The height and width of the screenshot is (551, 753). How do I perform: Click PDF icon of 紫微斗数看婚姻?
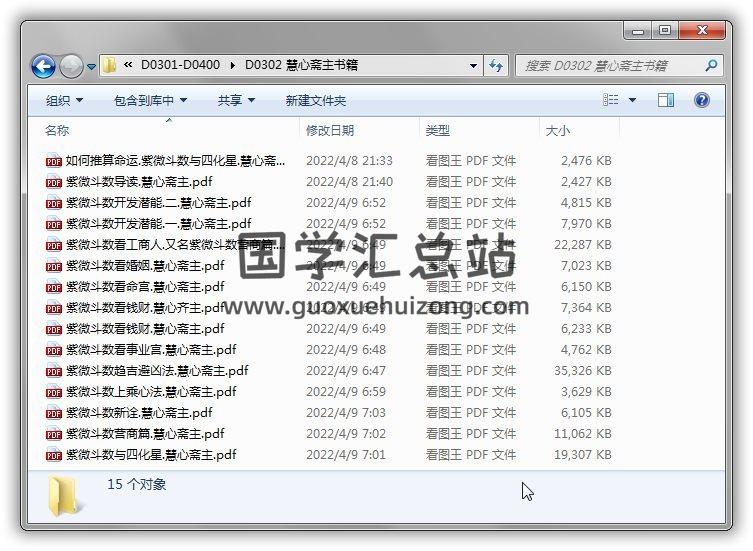(x=54, y=266)
